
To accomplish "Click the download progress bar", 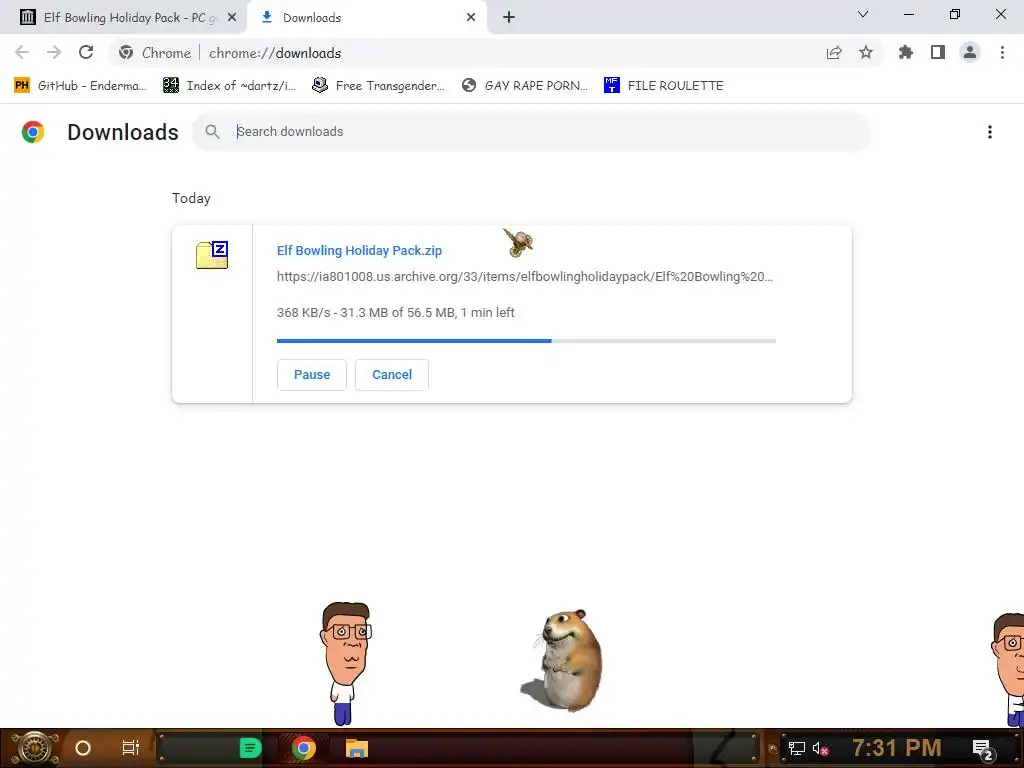I will point(526,341).
